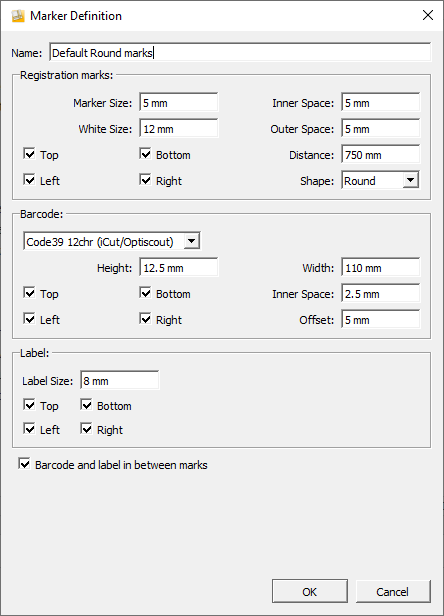Focus the Distance field showing 750 mm
The width and height of the screenshot is (444, 616).
380,154
